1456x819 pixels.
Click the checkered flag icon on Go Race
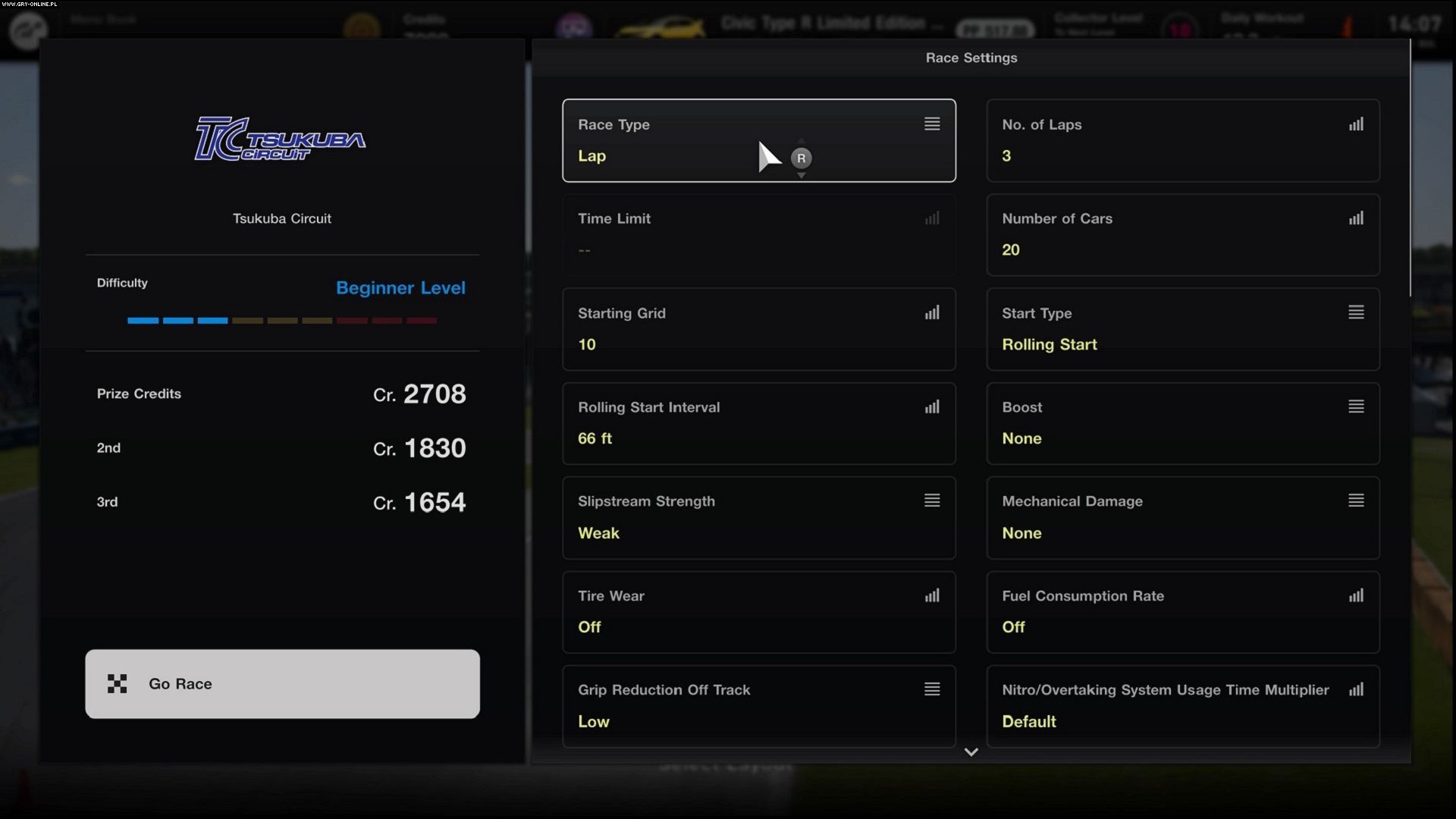[x=117, y=684]
